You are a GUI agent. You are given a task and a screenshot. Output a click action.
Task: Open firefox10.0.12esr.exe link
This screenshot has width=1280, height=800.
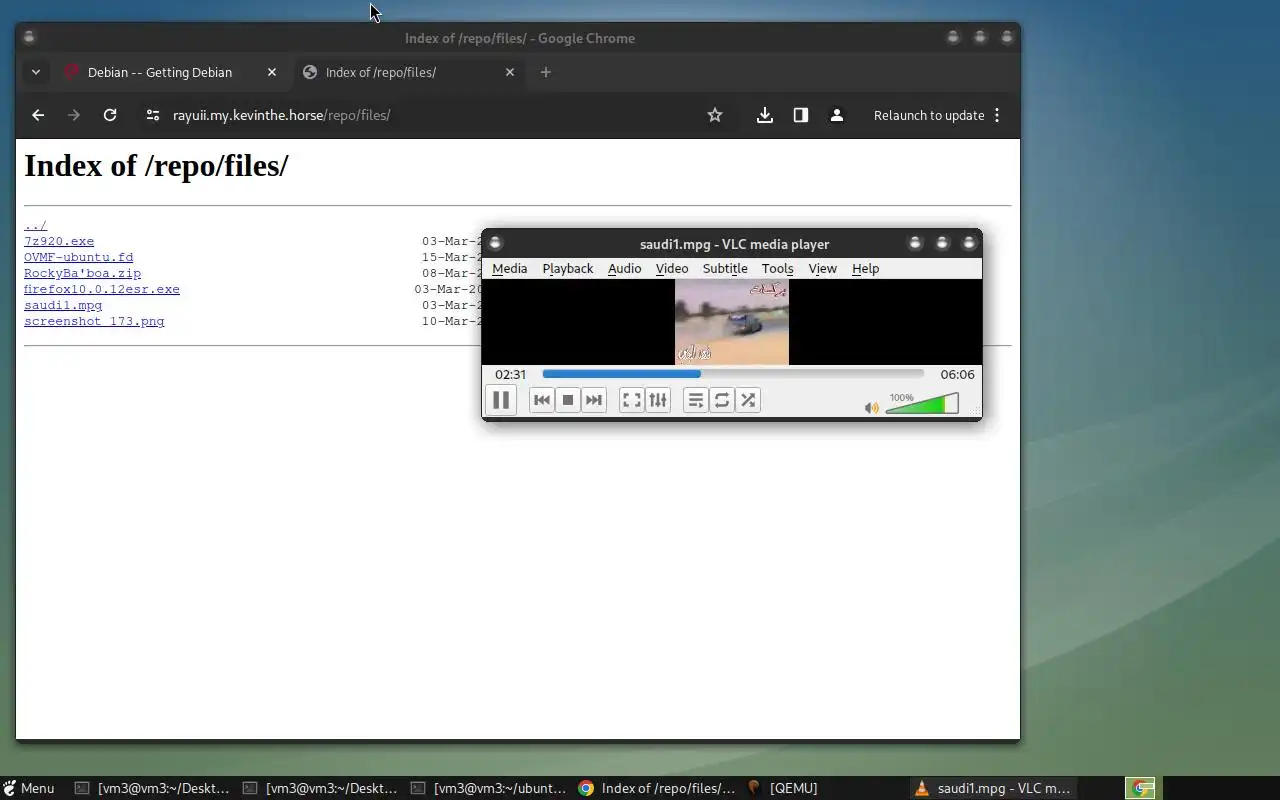pyautogui.click(x=102, y=289)
